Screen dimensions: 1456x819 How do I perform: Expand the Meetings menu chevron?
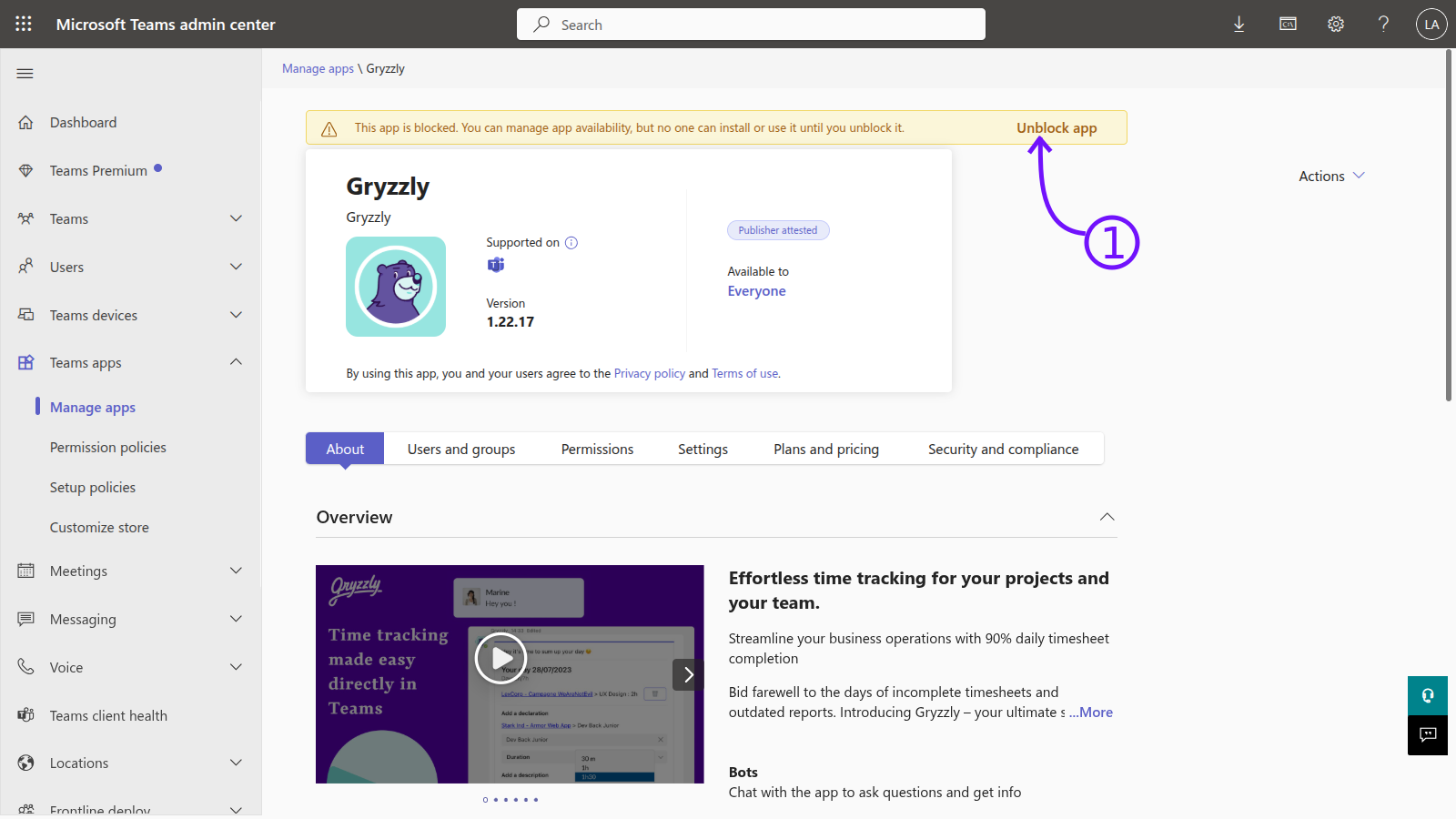pos(236,571)
